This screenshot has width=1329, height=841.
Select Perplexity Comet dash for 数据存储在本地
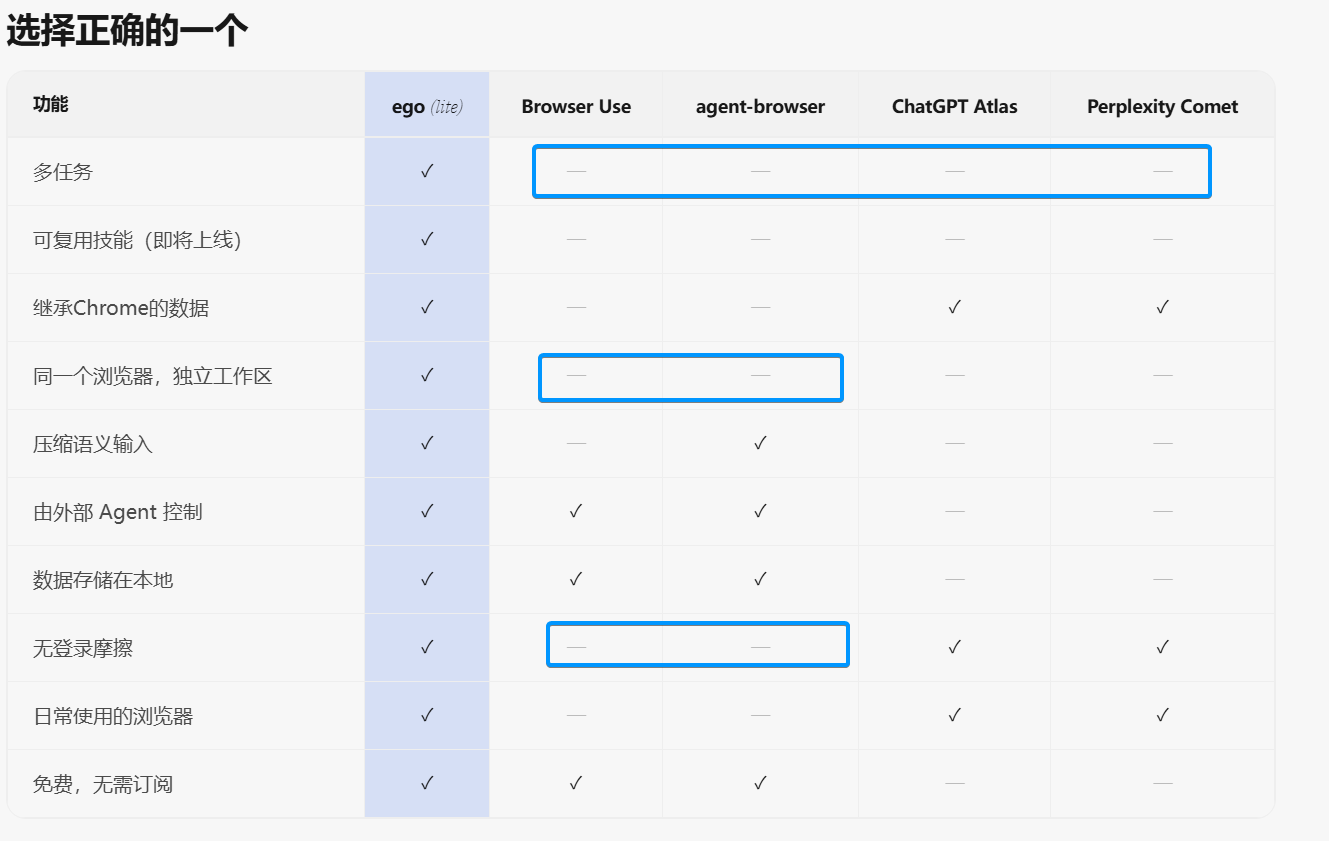click(1162, 580)
